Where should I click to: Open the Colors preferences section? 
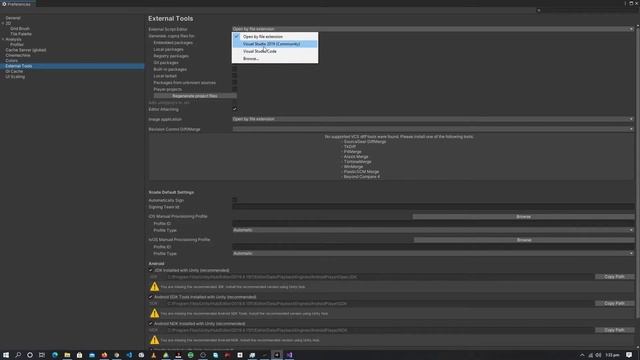pyautogui.click(x=11, y=60)
